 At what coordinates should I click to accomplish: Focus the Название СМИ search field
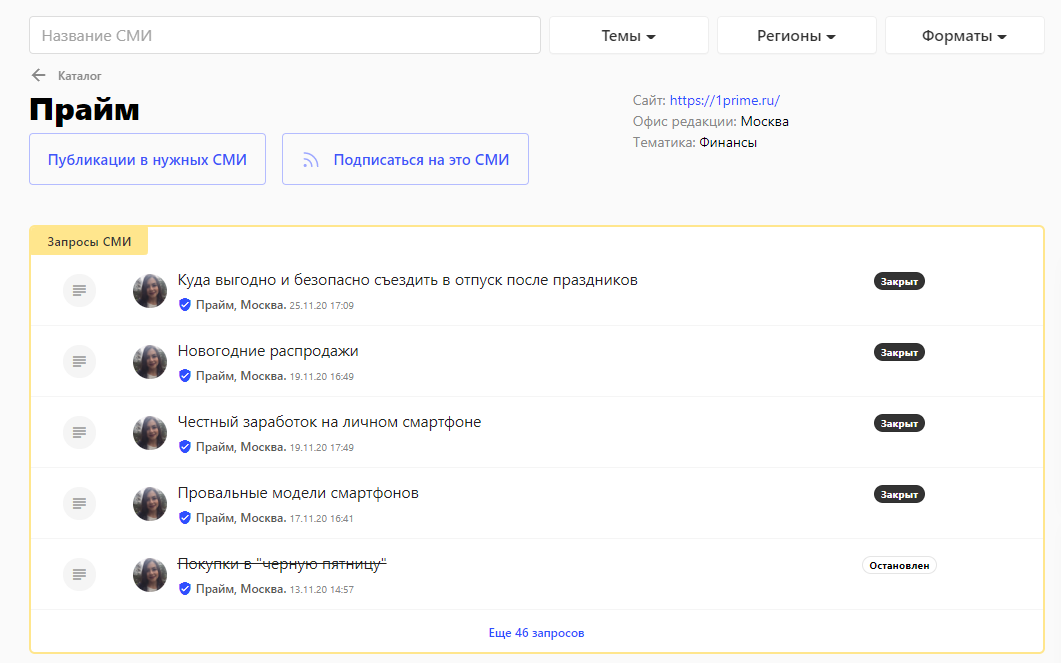coord(285,36)
